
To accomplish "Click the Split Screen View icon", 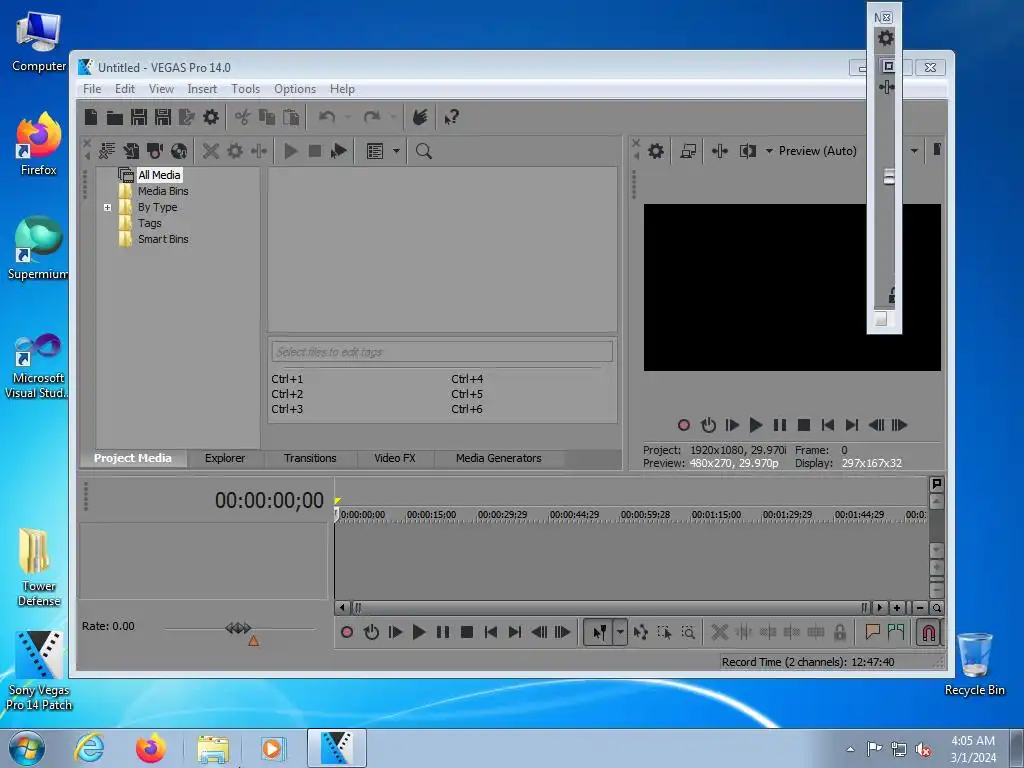I will [748, 152].
